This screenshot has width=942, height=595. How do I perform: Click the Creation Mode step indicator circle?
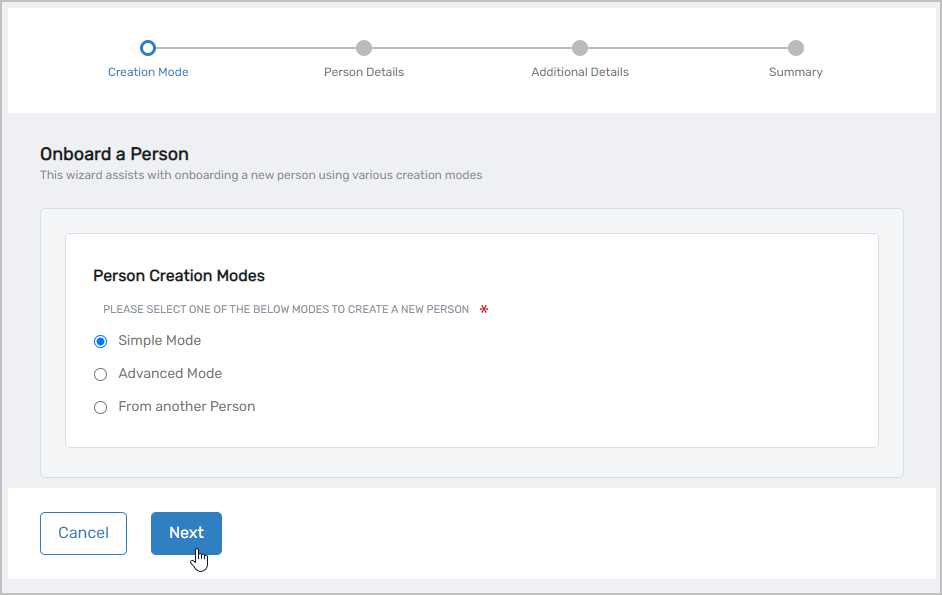pyautogui.click(x=148, y=47)
